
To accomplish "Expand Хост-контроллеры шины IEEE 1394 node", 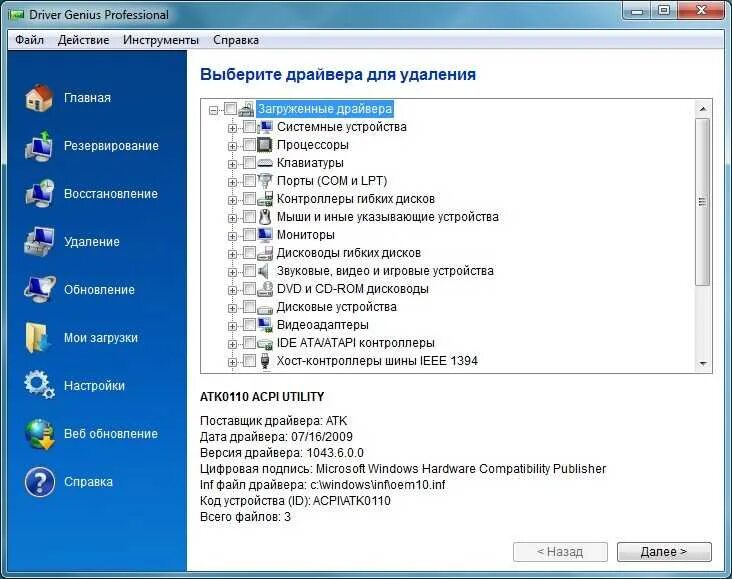I will click(x=232, y=362).
